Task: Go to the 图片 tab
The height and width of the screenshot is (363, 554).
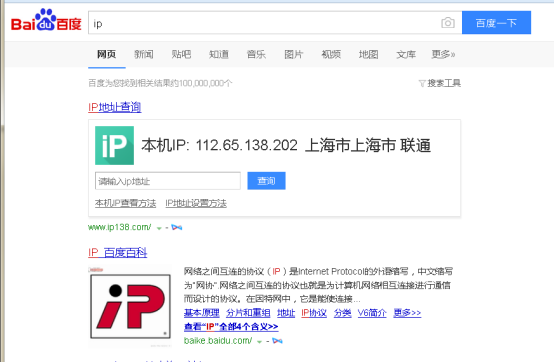Action: (294, 54)
